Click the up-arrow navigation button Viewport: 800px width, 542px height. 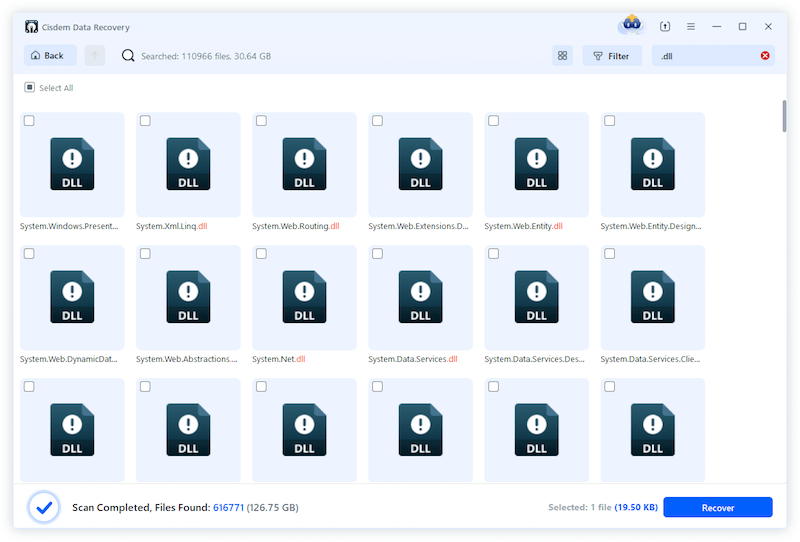pyautogui.click(x=95, y=56)
